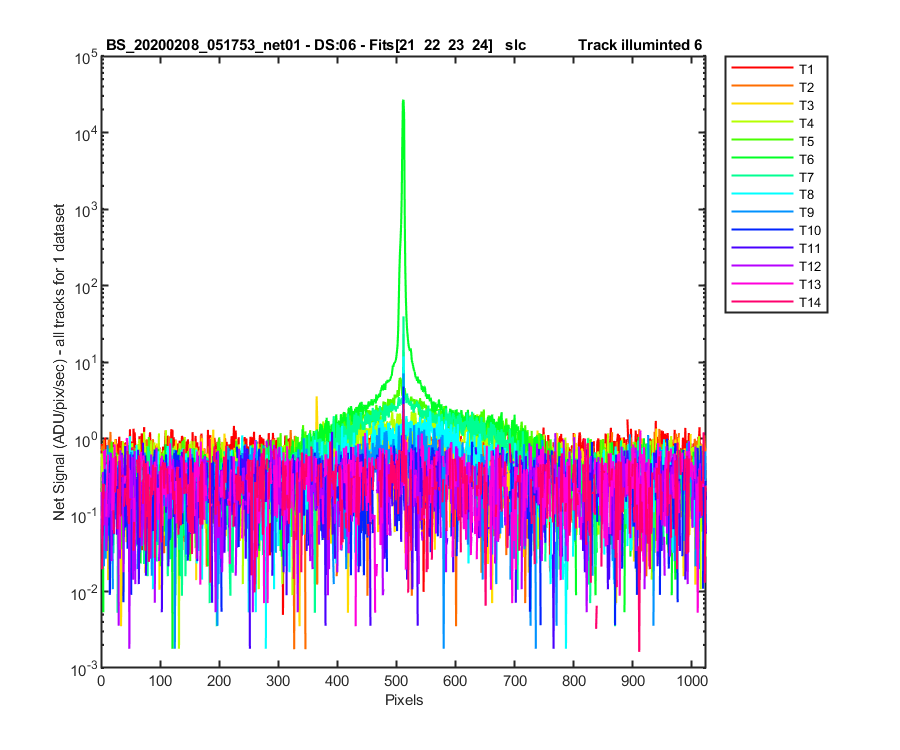Click the T12 legend entry label

pos(809,266)
